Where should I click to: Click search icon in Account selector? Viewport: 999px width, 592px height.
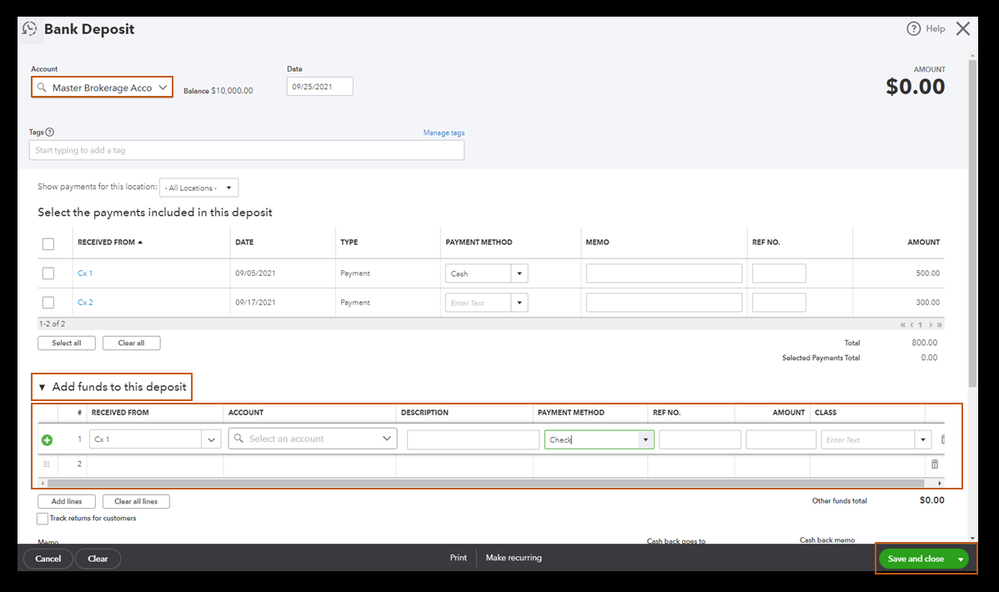(41, 87)
